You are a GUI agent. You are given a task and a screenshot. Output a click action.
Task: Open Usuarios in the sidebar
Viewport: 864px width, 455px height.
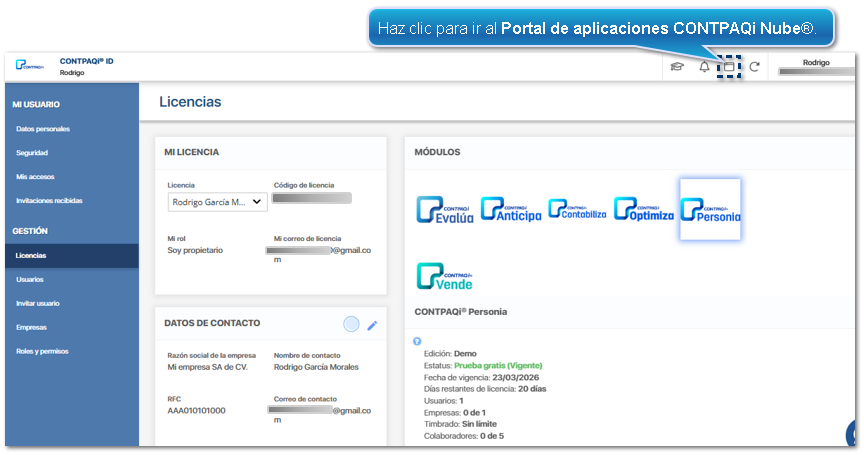click(30, 279)
